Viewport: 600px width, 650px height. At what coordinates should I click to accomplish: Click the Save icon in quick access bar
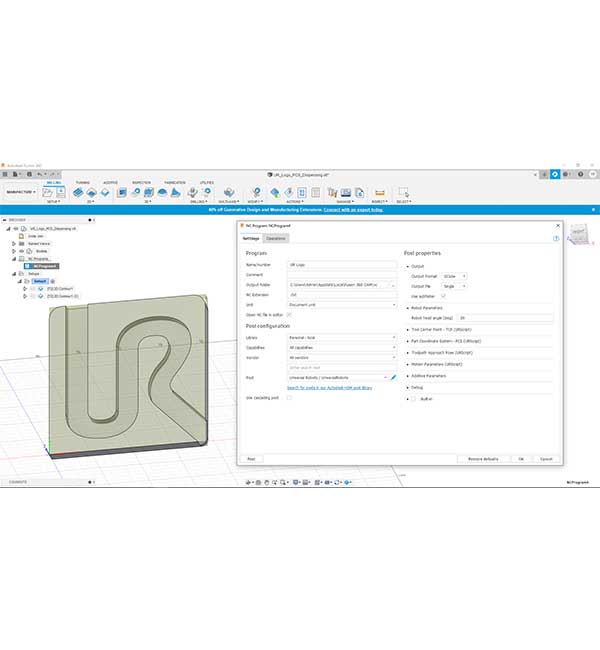coord(29,175)
